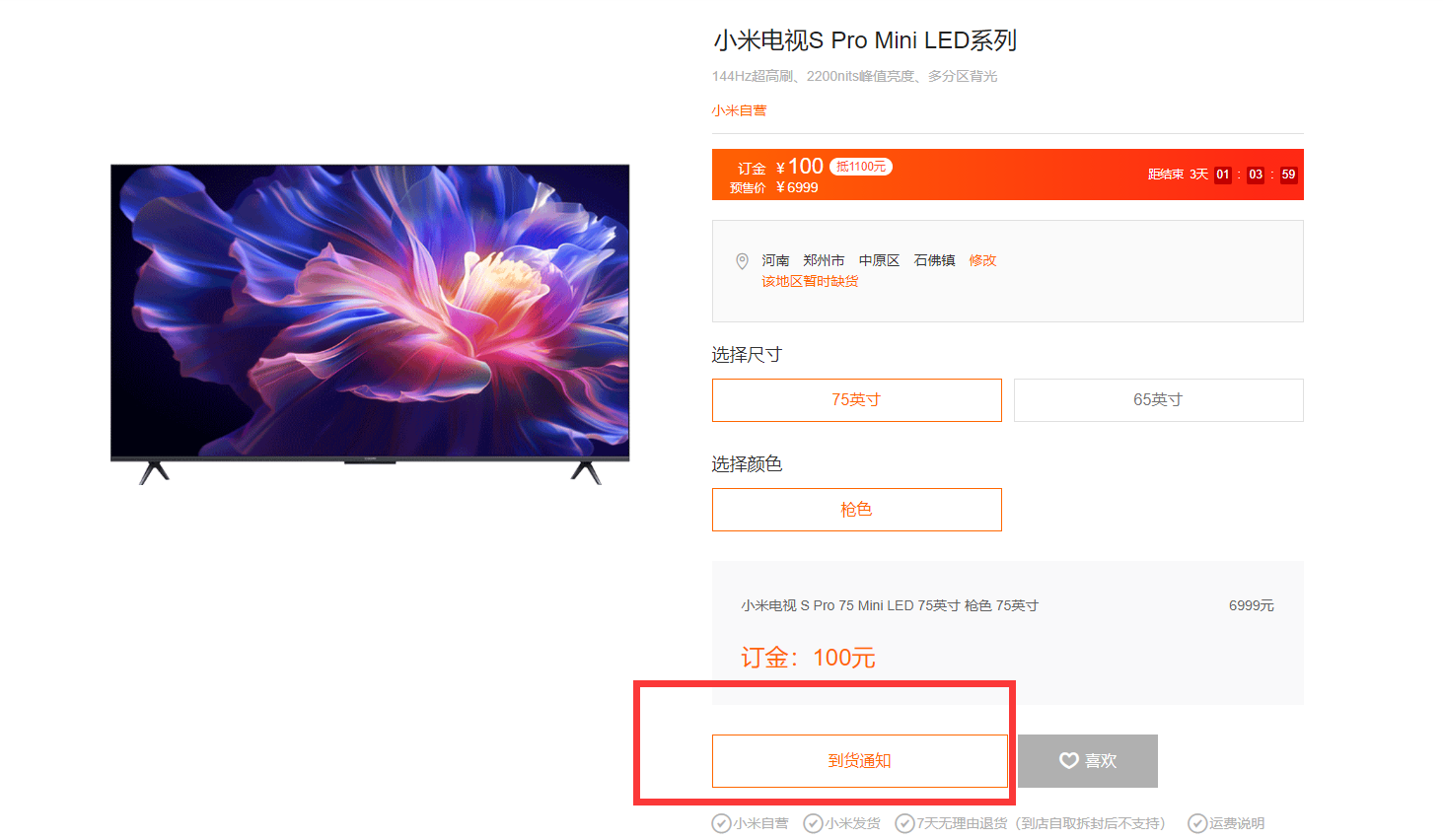Viewport: 1443px width, 840px height.
Task: Click the 到货通知 button
Action: coord(859,761)
